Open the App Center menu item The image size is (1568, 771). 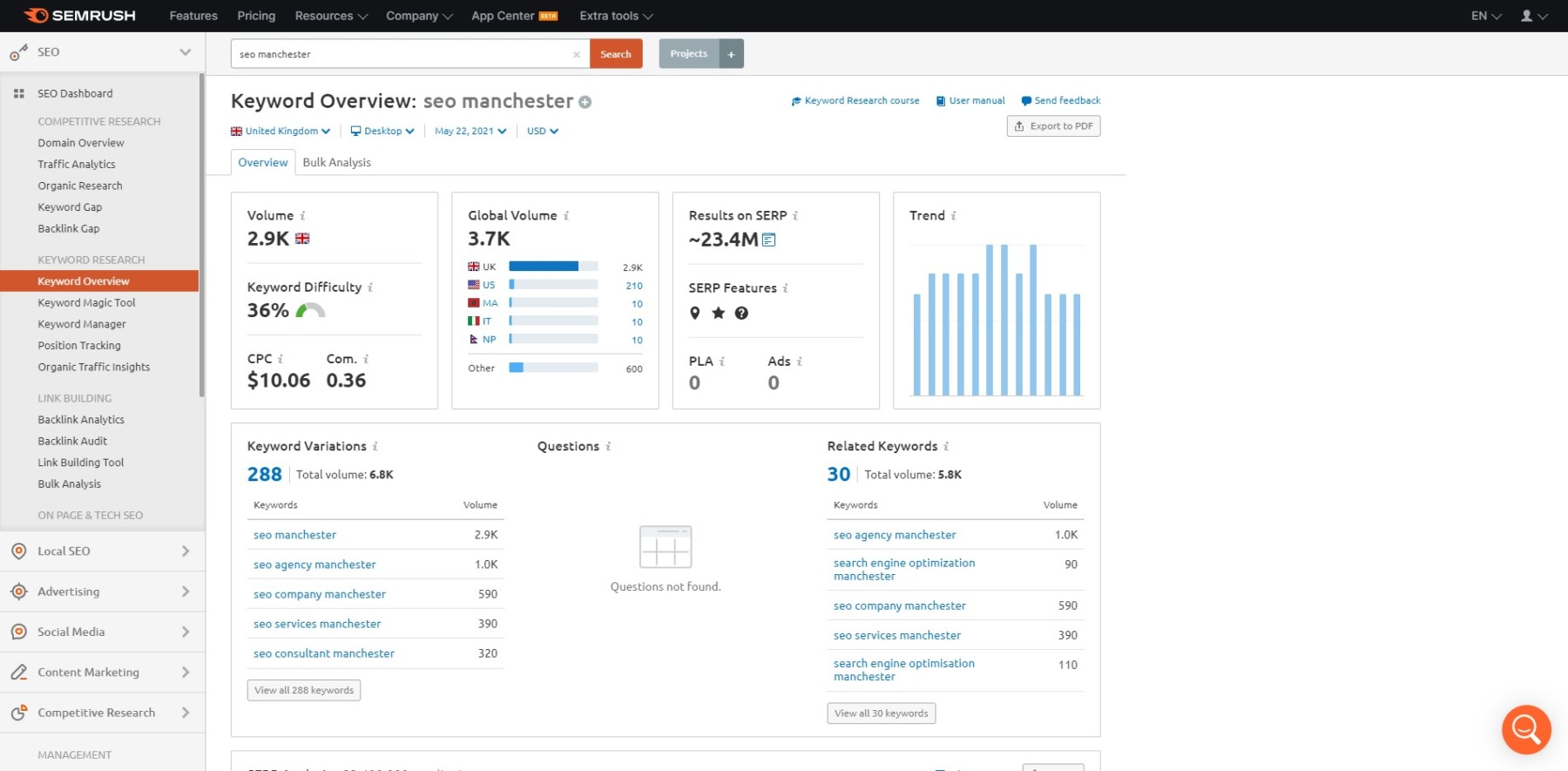click(514, 16)
